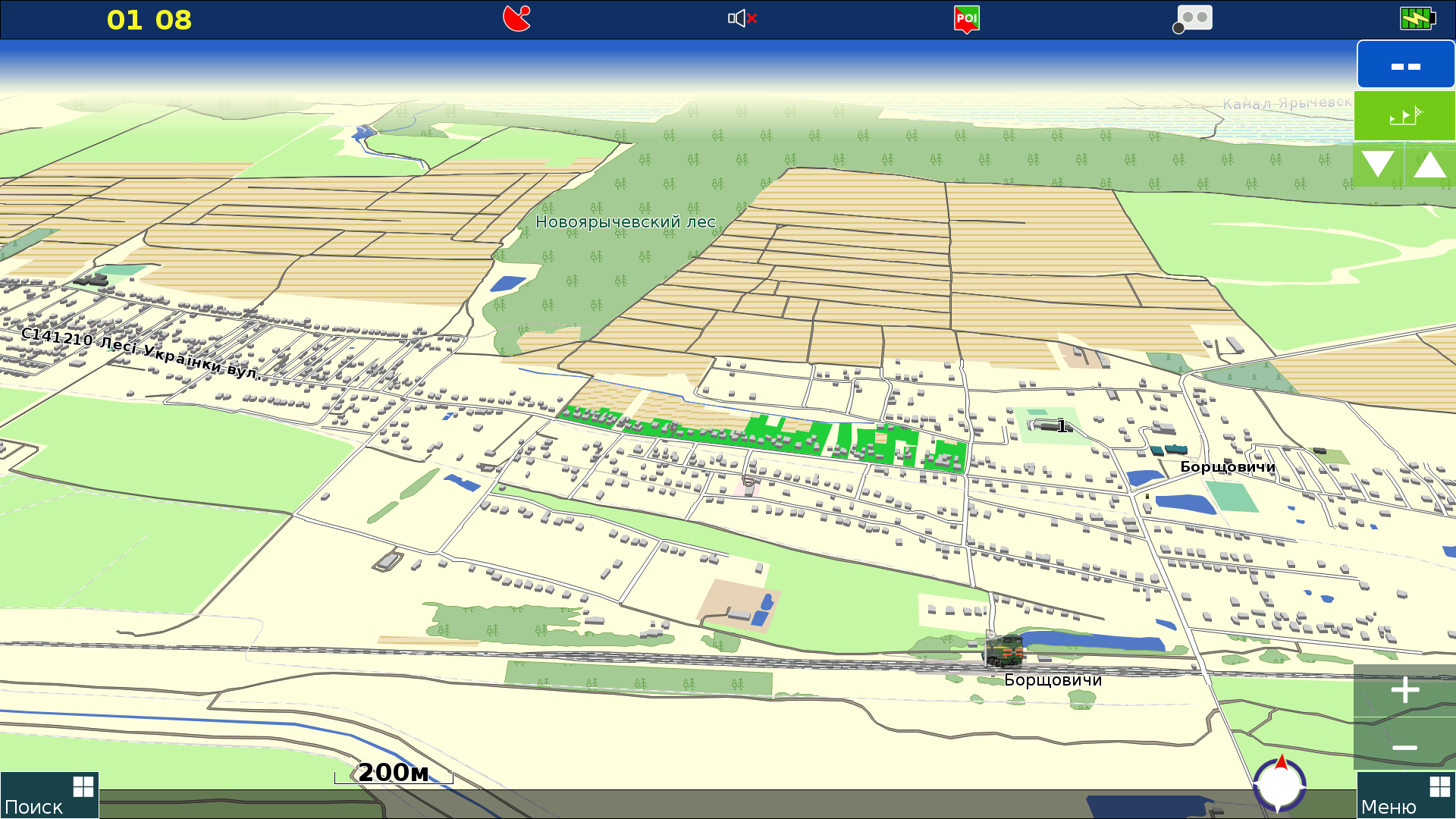
Task: Open the Поиск search button
Action: click(49, 795)
